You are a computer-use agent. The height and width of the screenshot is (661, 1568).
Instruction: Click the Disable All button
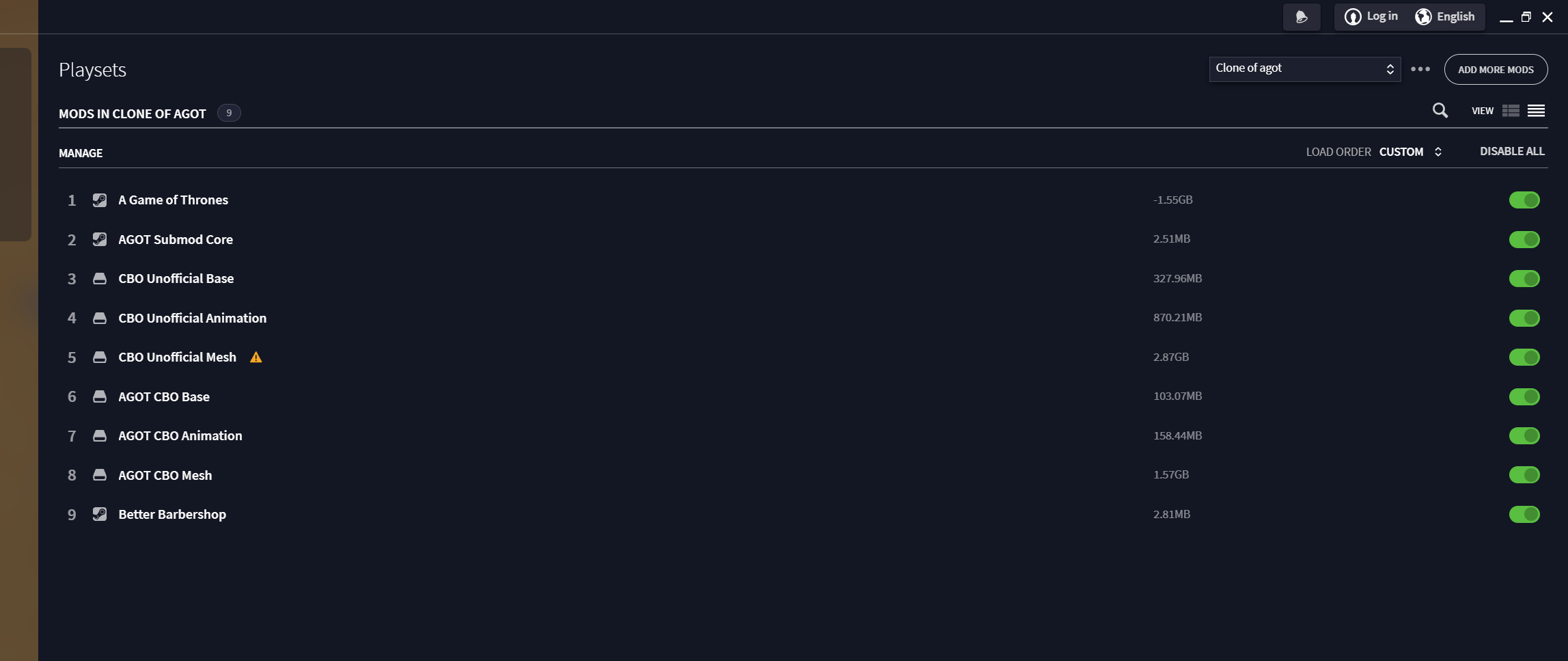(1511, 152)
